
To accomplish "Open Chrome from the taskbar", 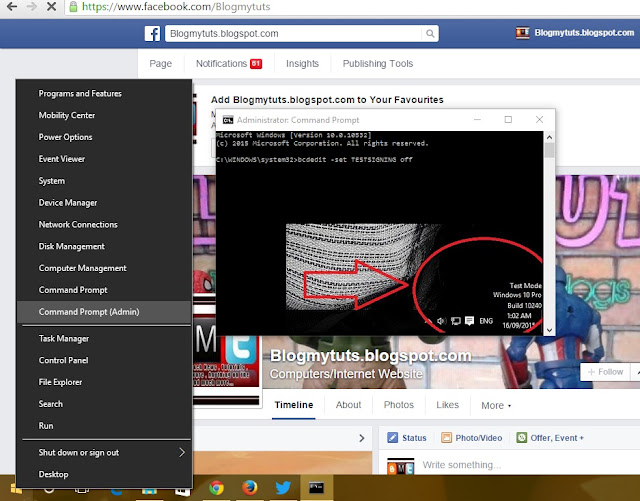I will 216,488.
